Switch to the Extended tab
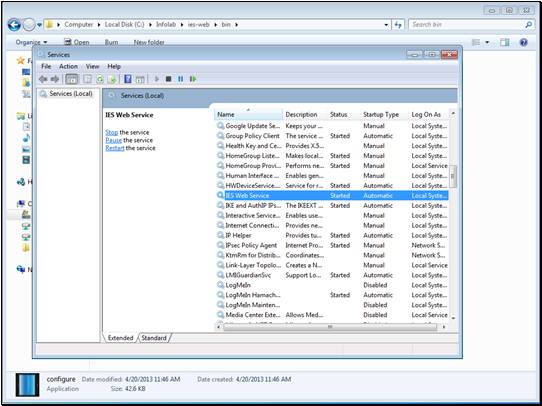The height and width of the screenshot is (406, 542). tap(120, 338)
